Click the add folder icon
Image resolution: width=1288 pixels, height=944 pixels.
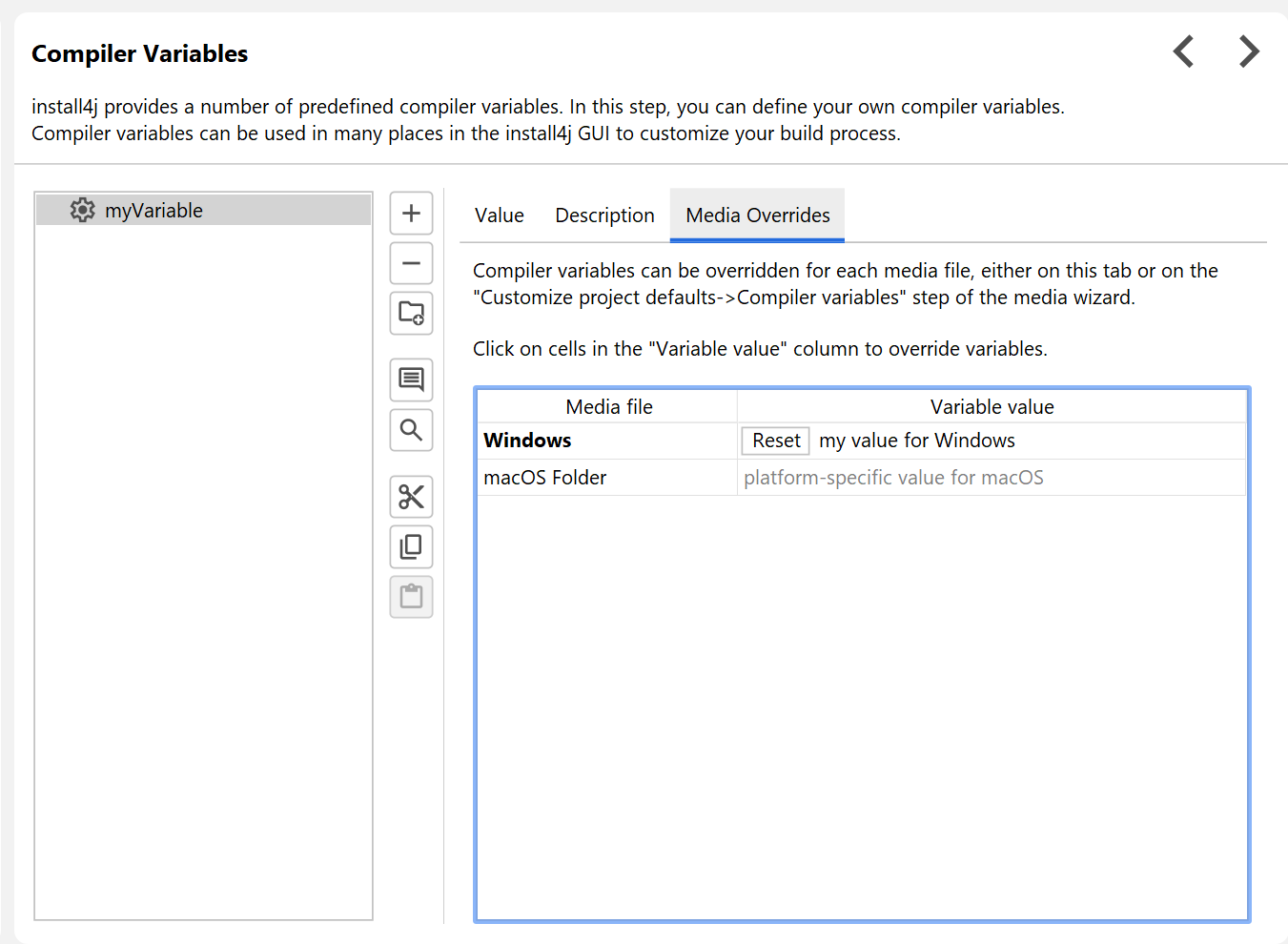coord(411,313)
